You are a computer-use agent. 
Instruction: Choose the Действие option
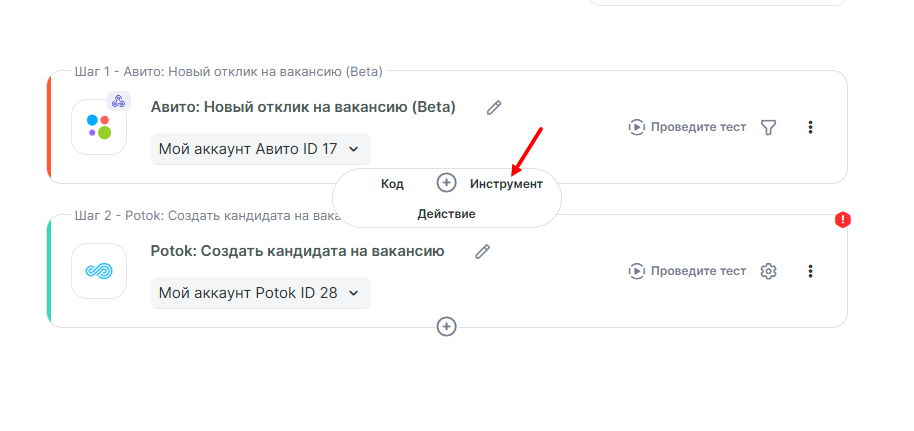(x=446, y=214)
